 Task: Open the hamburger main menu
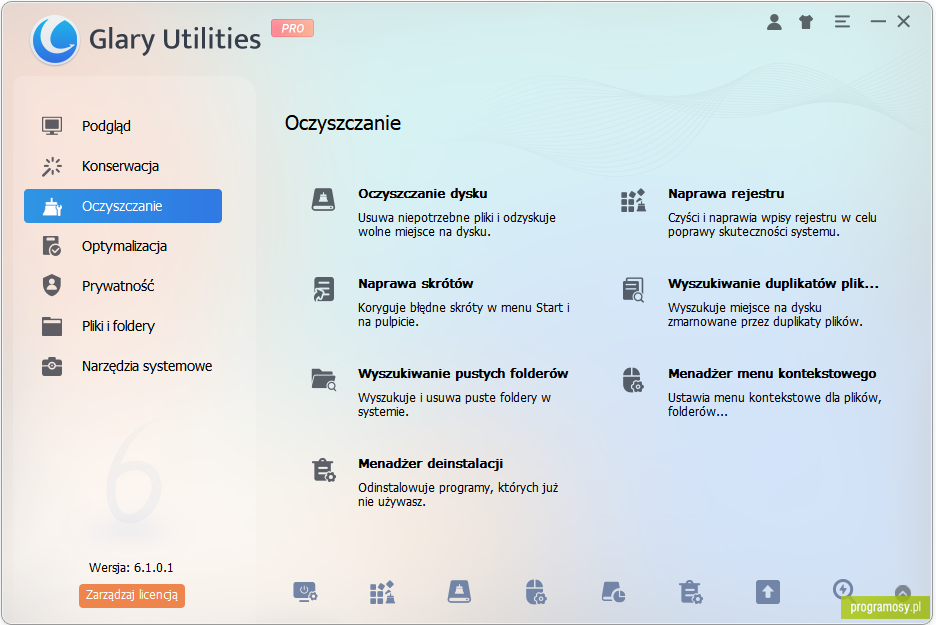coord(842,22)
